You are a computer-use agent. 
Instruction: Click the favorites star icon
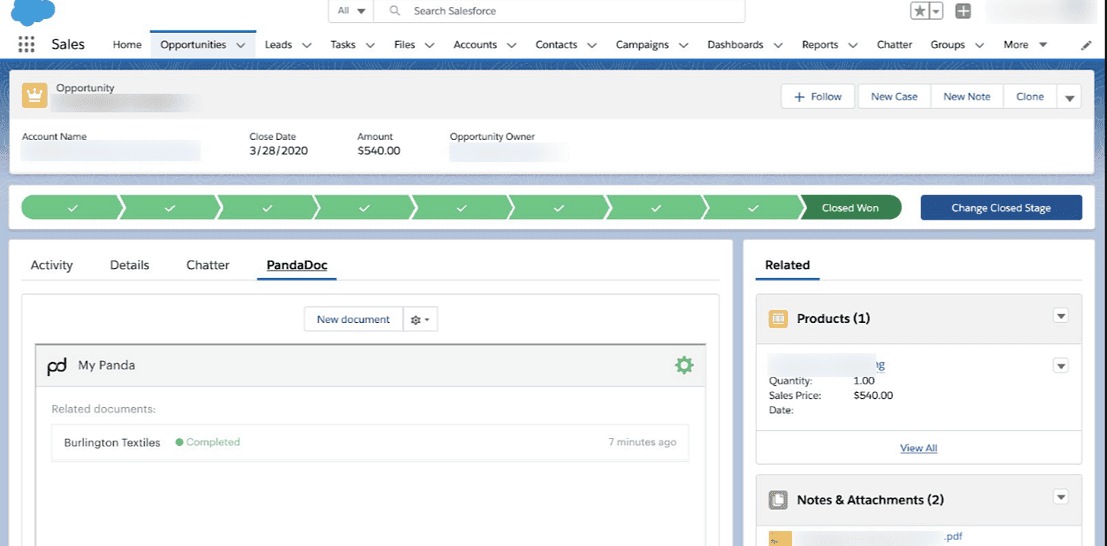coord(918,11)
